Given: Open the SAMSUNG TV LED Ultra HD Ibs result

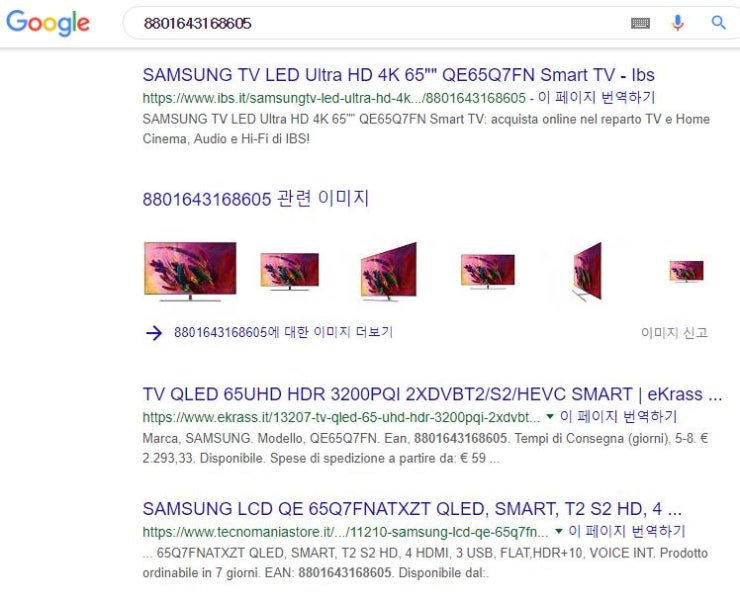Looking at the screenshot, I should (x=398, y=75).
